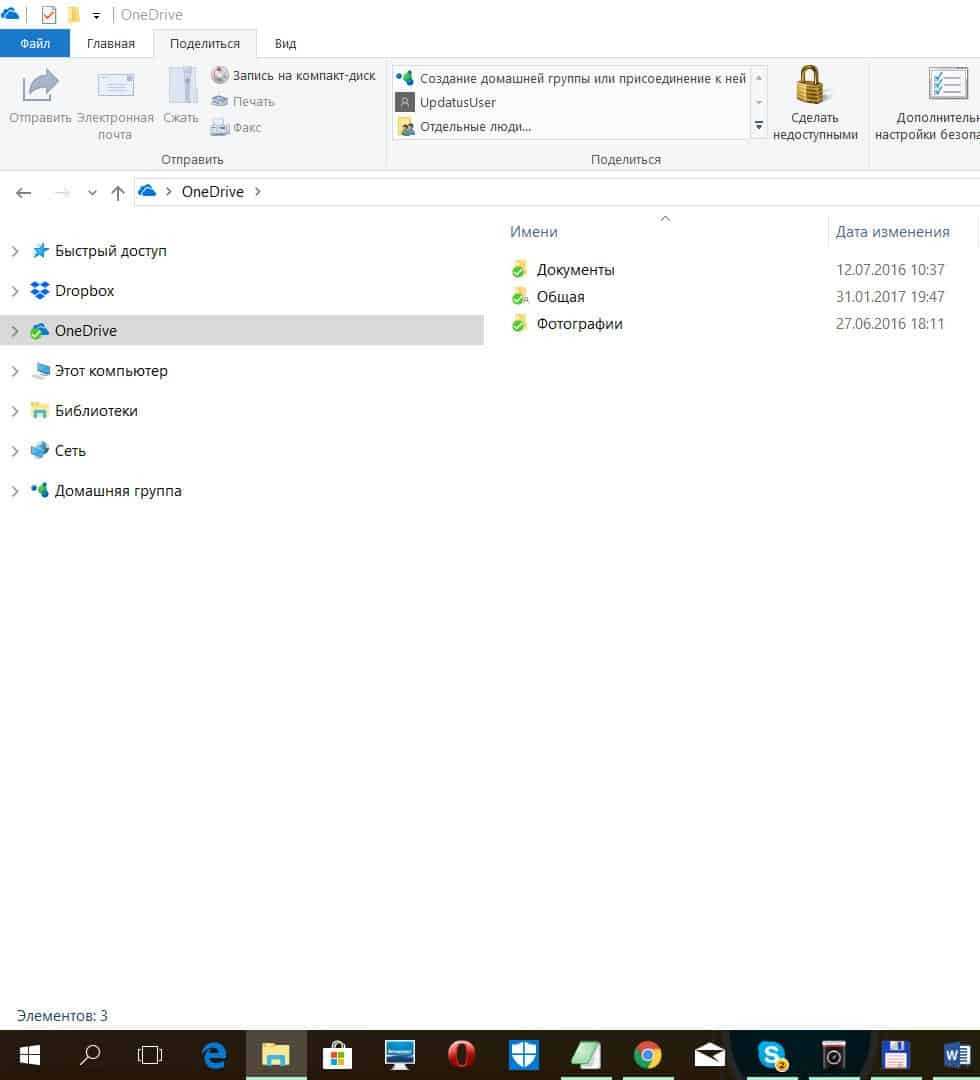Select Этот компьютер in navigation pane
The image size is (980, 1080).
pyautogui.click(x=100, y=371)
